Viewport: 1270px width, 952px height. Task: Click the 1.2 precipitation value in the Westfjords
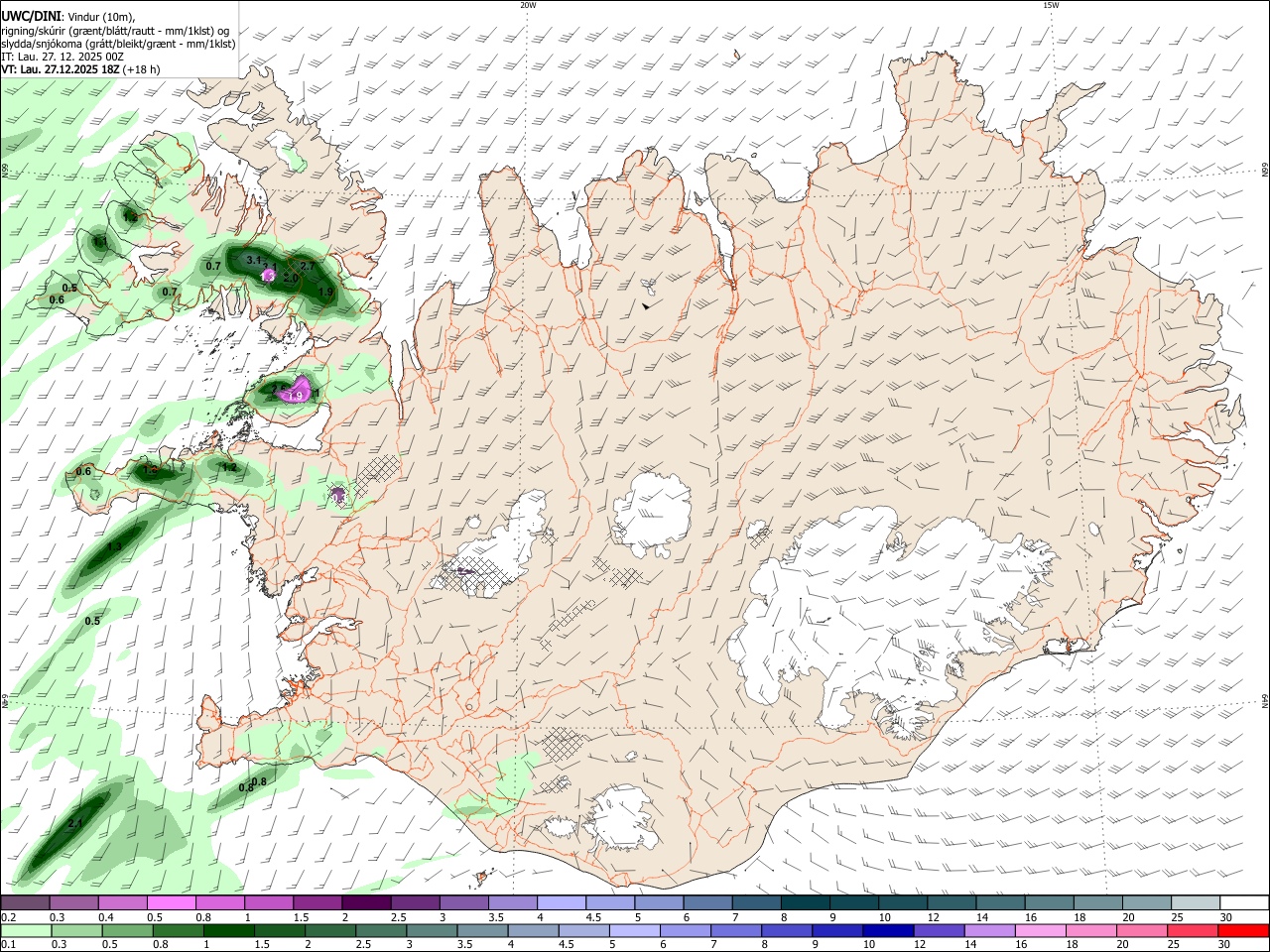(x=130, y=216)
